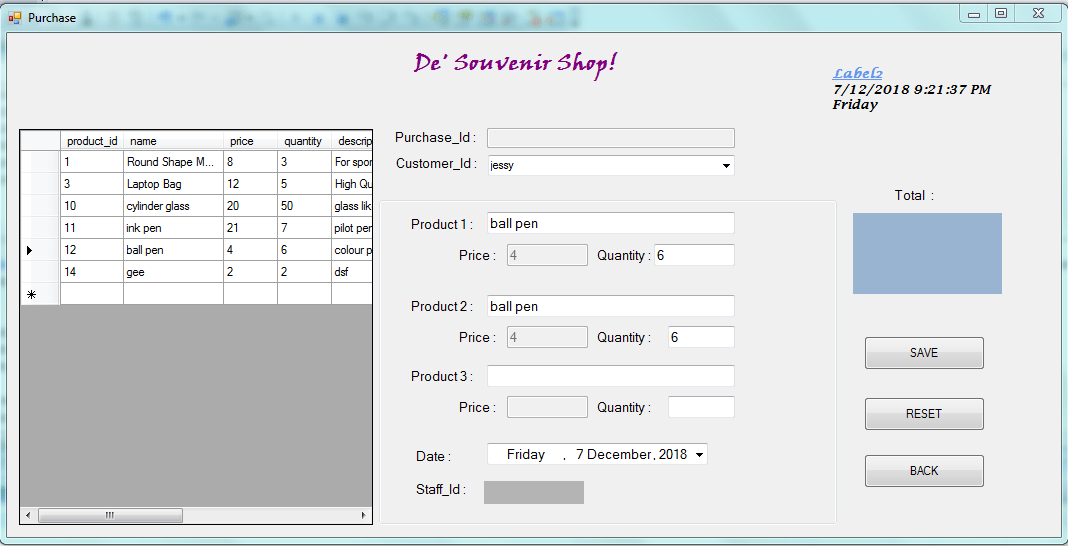This screenshot has height=546, width=1068.
Task: Open the Date picker dropdown arrow
Action: coord(700,455)
